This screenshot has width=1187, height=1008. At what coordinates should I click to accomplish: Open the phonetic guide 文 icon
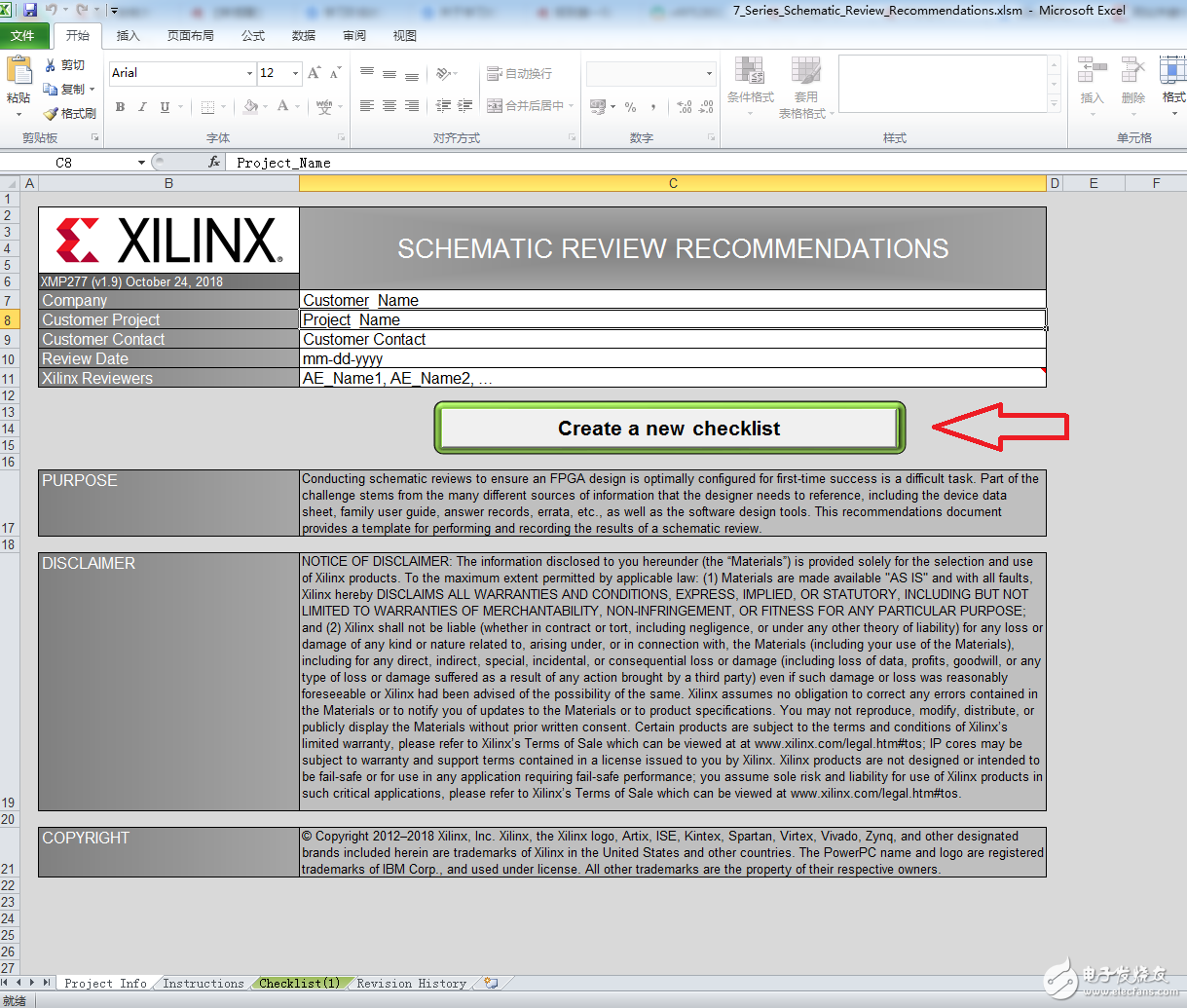(x=324, y=107)
